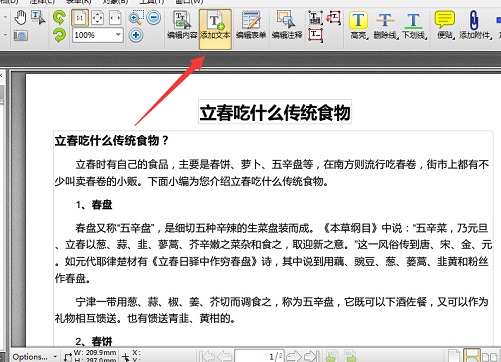
Task: Select the marquee zoom magnifier tool
Action: click(136, 17)
